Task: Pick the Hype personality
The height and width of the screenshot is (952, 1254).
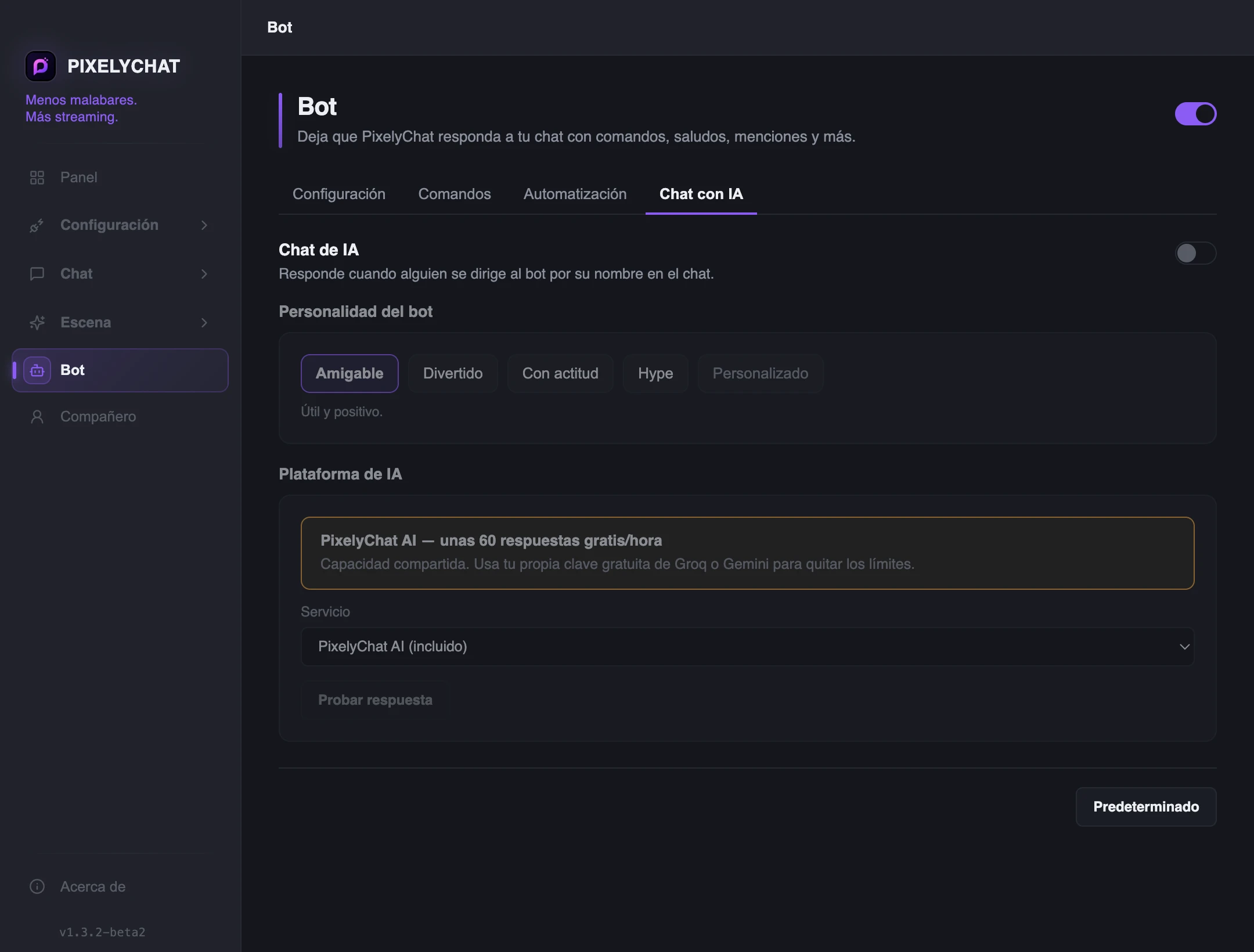Action: coord(655,373)
